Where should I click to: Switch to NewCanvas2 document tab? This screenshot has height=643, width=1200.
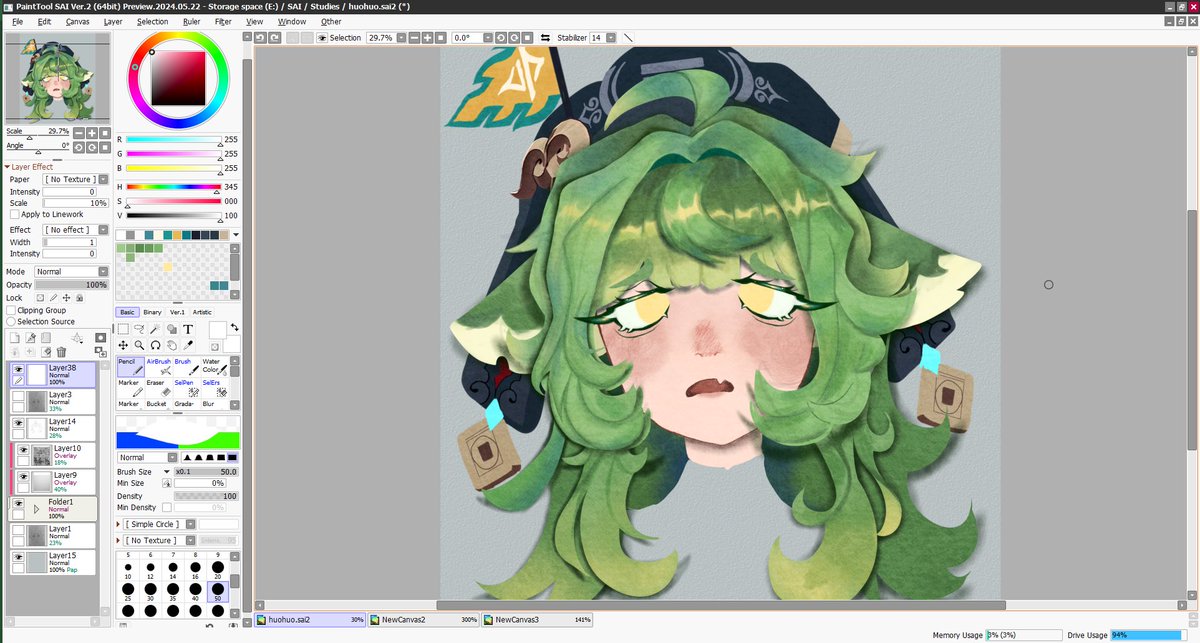point(424,620)
